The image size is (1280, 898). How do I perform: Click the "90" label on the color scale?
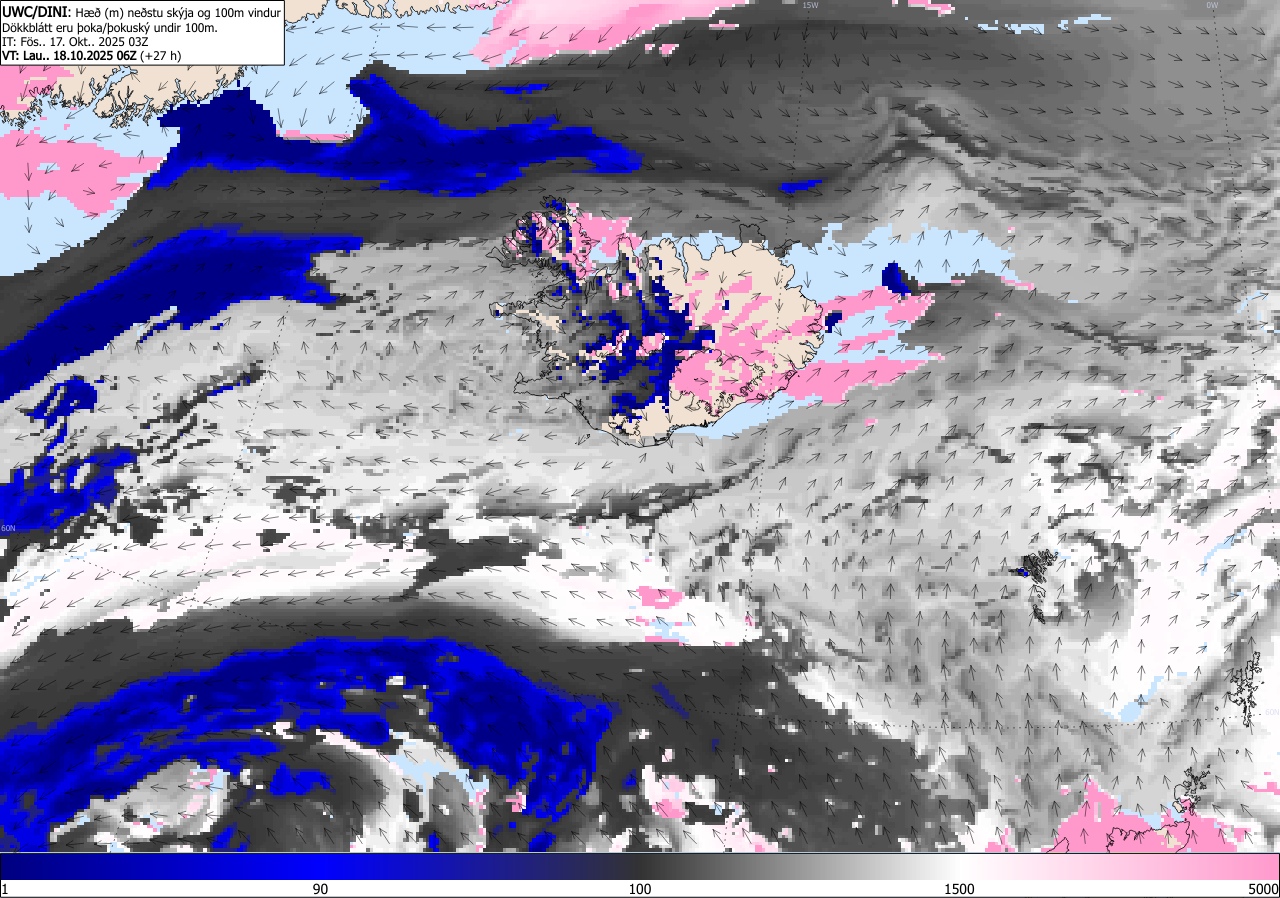[320, 889]
